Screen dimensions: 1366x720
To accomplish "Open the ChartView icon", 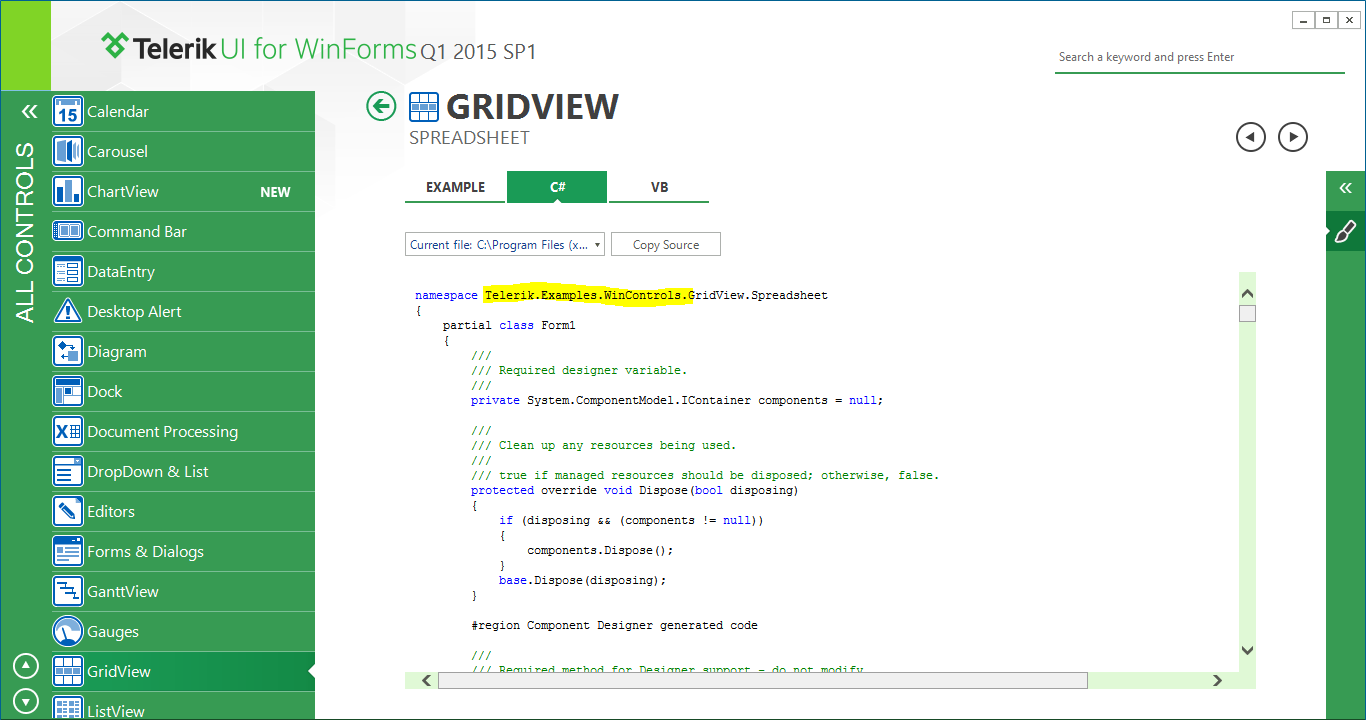I will coord(68,191).
